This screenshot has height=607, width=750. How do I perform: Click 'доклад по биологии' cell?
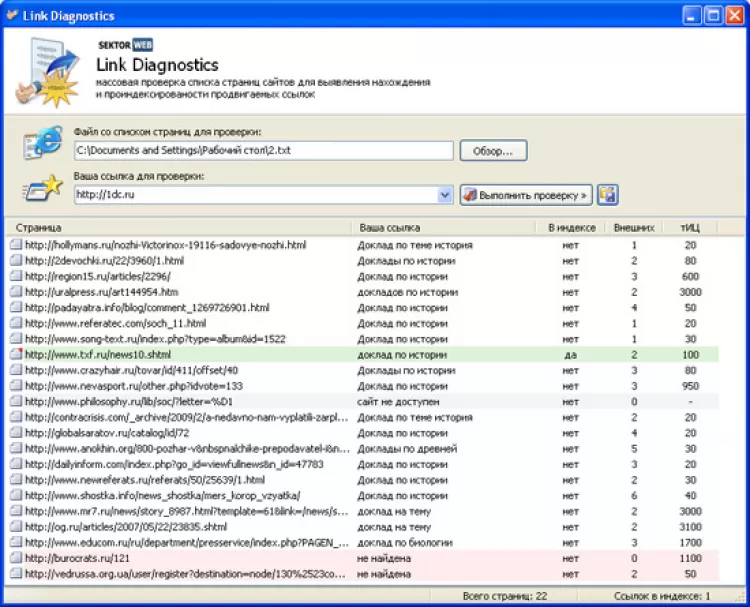(x=405, y=542)
